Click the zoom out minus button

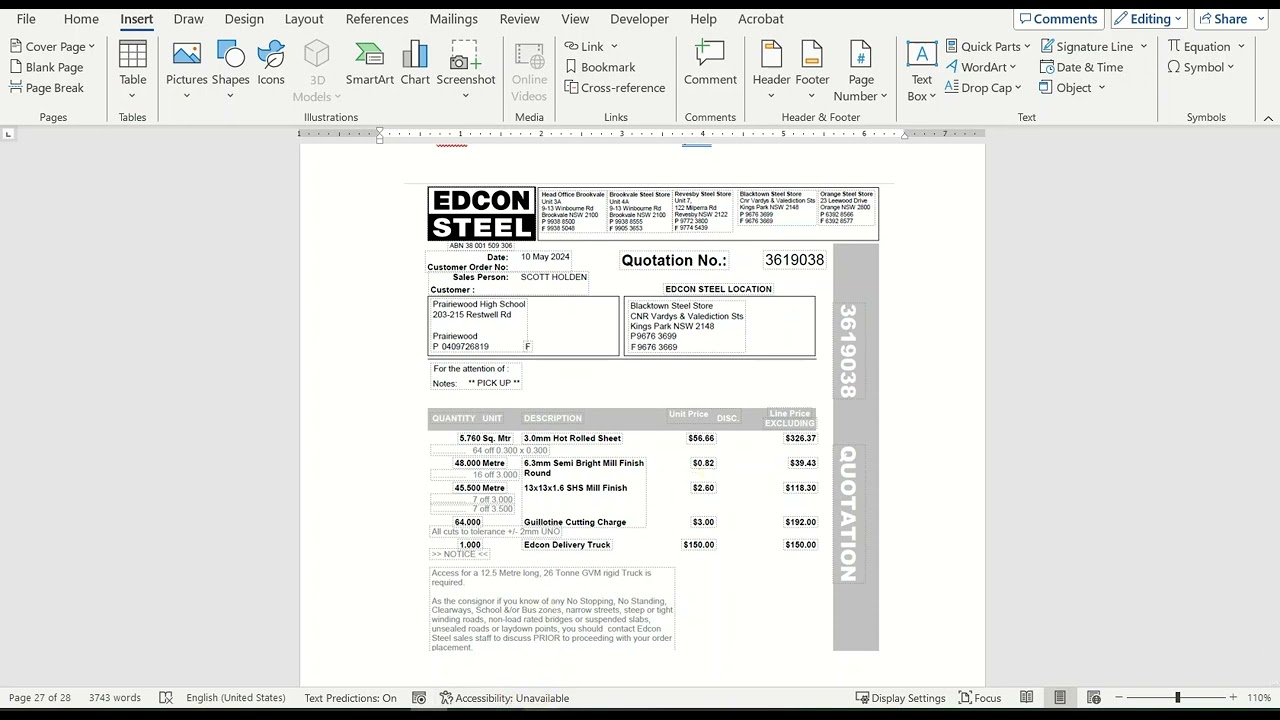(x=1119, y=698)
